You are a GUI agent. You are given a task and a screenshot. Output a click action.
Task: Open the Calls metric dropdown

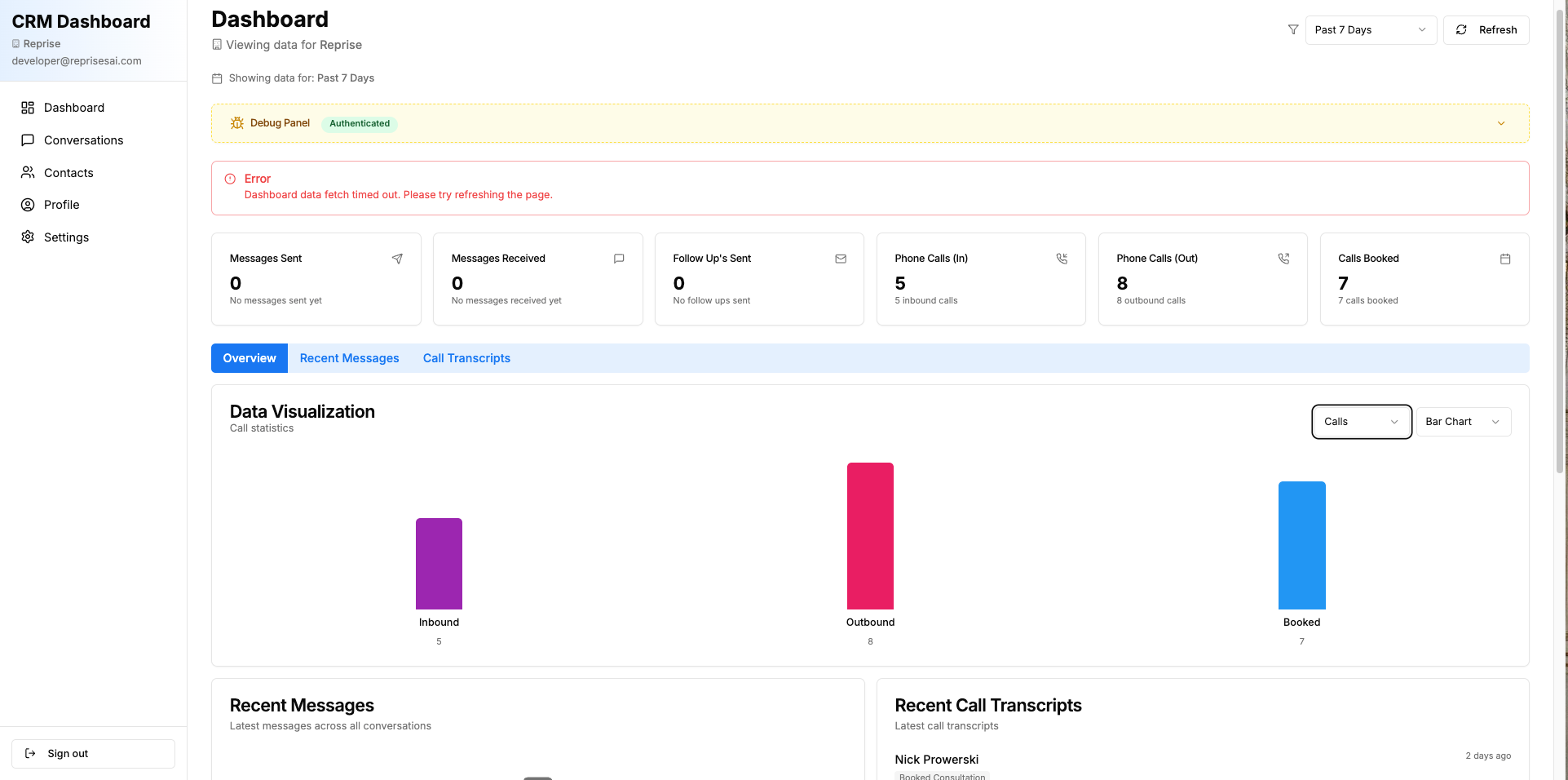(1360, 422)
